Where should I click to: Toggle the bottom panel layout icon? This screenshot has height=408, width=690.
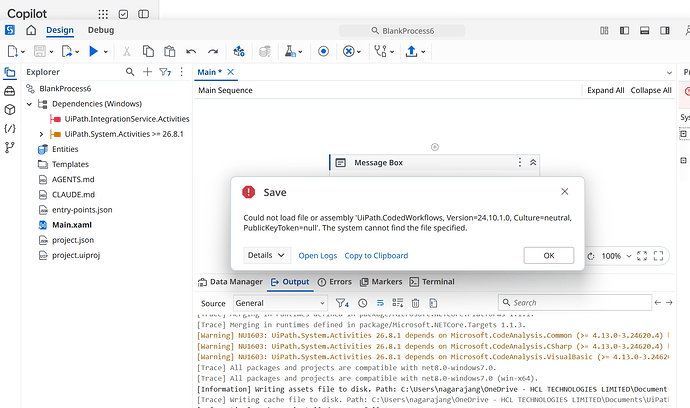point(645,30)
